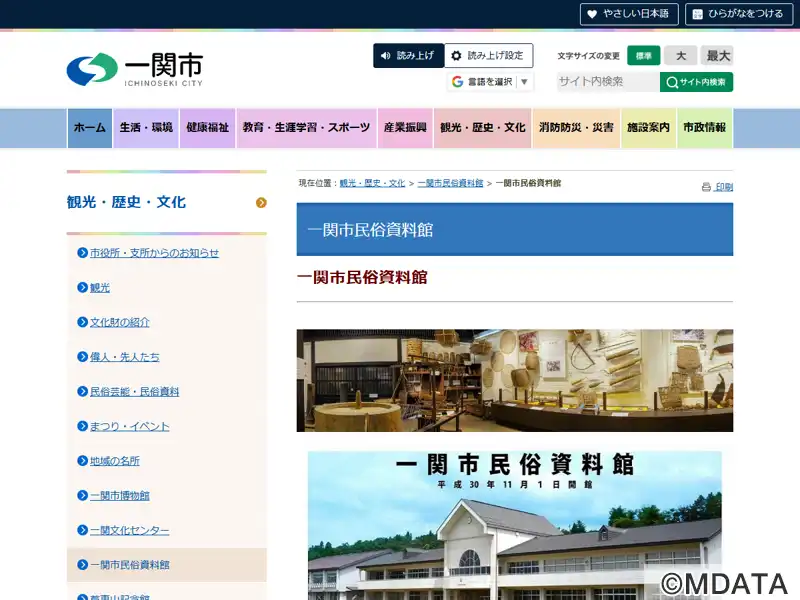This screenshot has width=800, height=600.
Task: Click the speaker icon on 読み上げ
Action: tap(386, 56)
